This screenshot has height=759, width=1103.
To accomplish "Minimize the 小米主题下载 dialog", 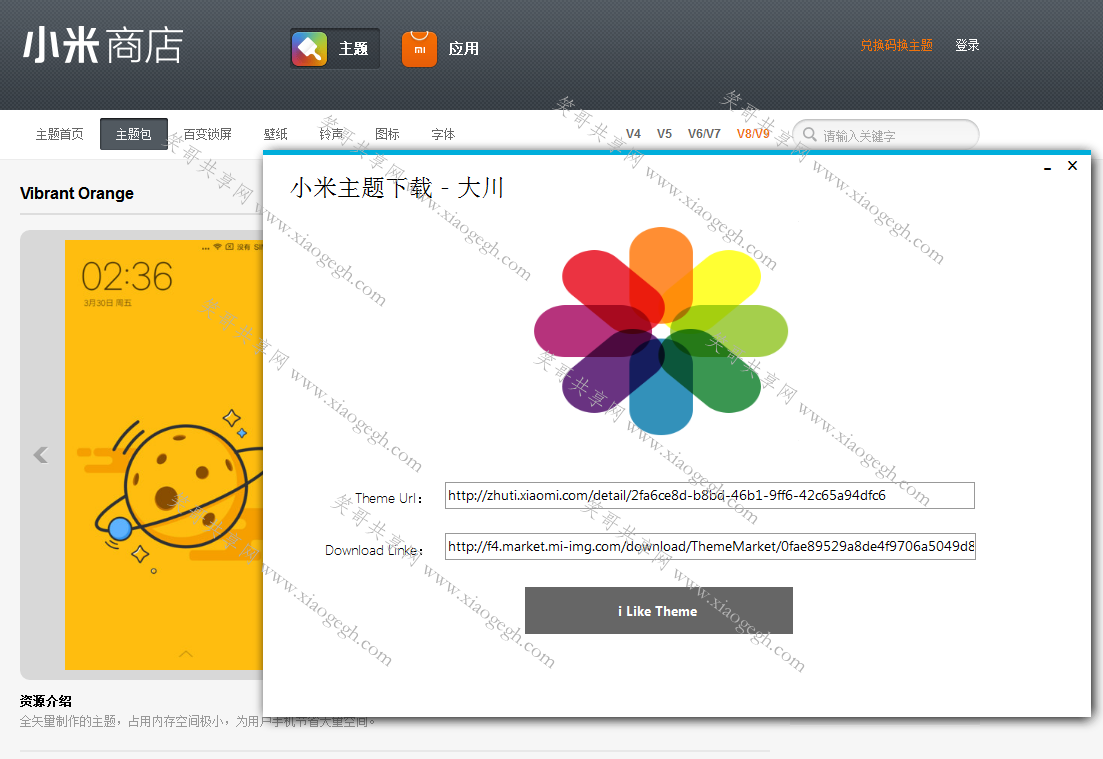I will coord(1047,167).
